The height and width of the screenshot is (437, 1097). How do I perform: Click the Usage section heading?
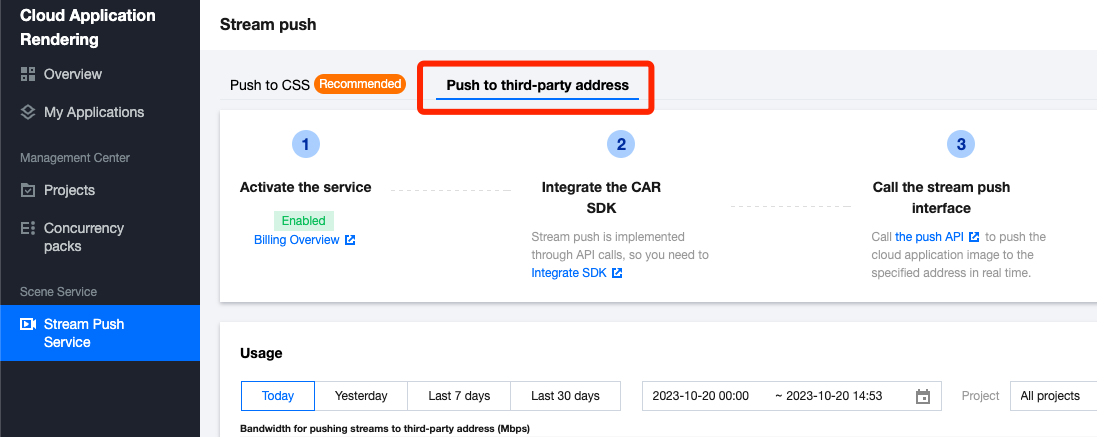coord(261,353)
